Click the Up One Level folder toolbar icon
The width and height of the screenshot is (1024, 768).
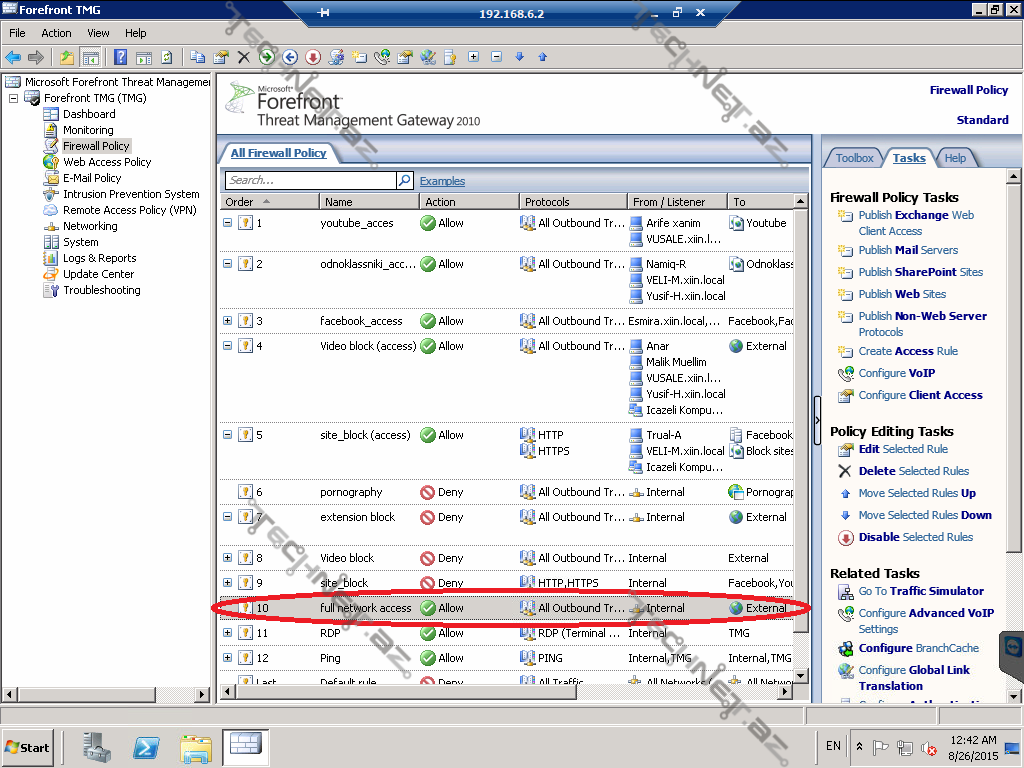[x=67, y=57]
